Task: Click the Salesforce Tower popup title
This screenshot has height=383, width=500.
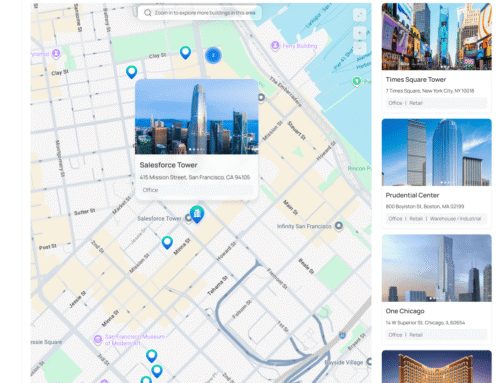Action: pos(168,165)
